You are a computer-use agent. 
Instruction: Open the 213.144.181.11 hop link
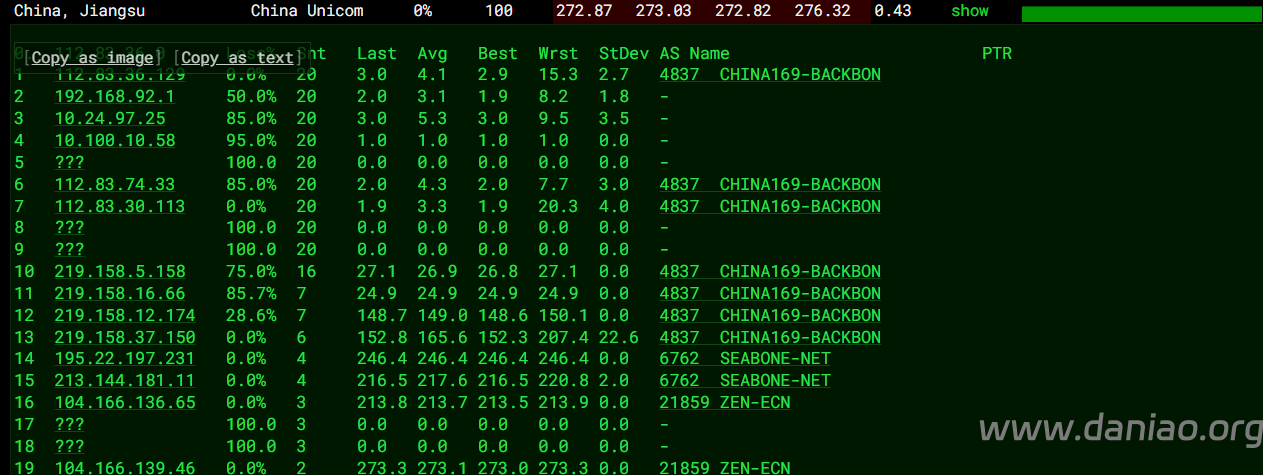[124, 381]
